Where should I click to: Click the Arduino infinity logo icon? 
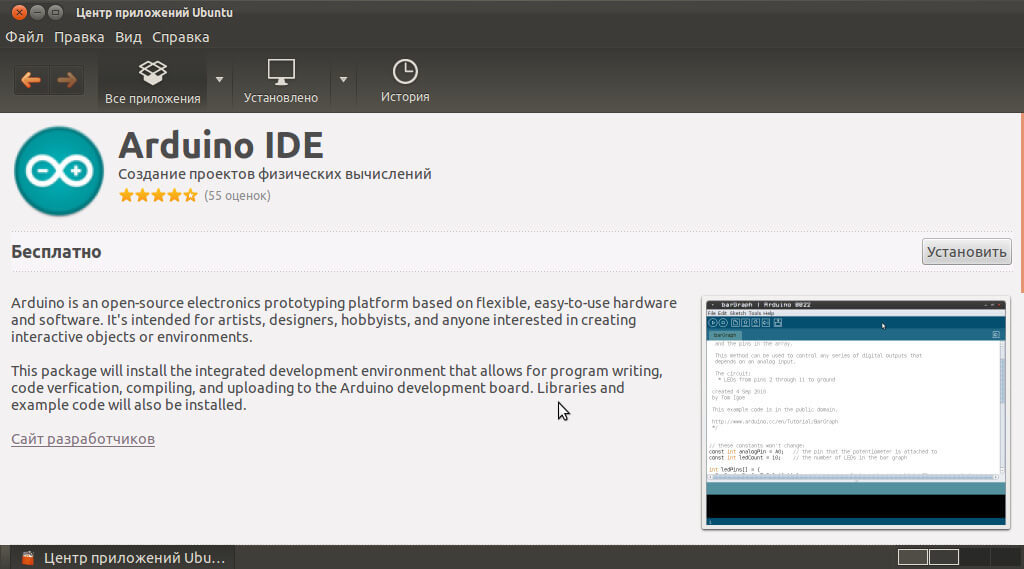coord(59,171)
